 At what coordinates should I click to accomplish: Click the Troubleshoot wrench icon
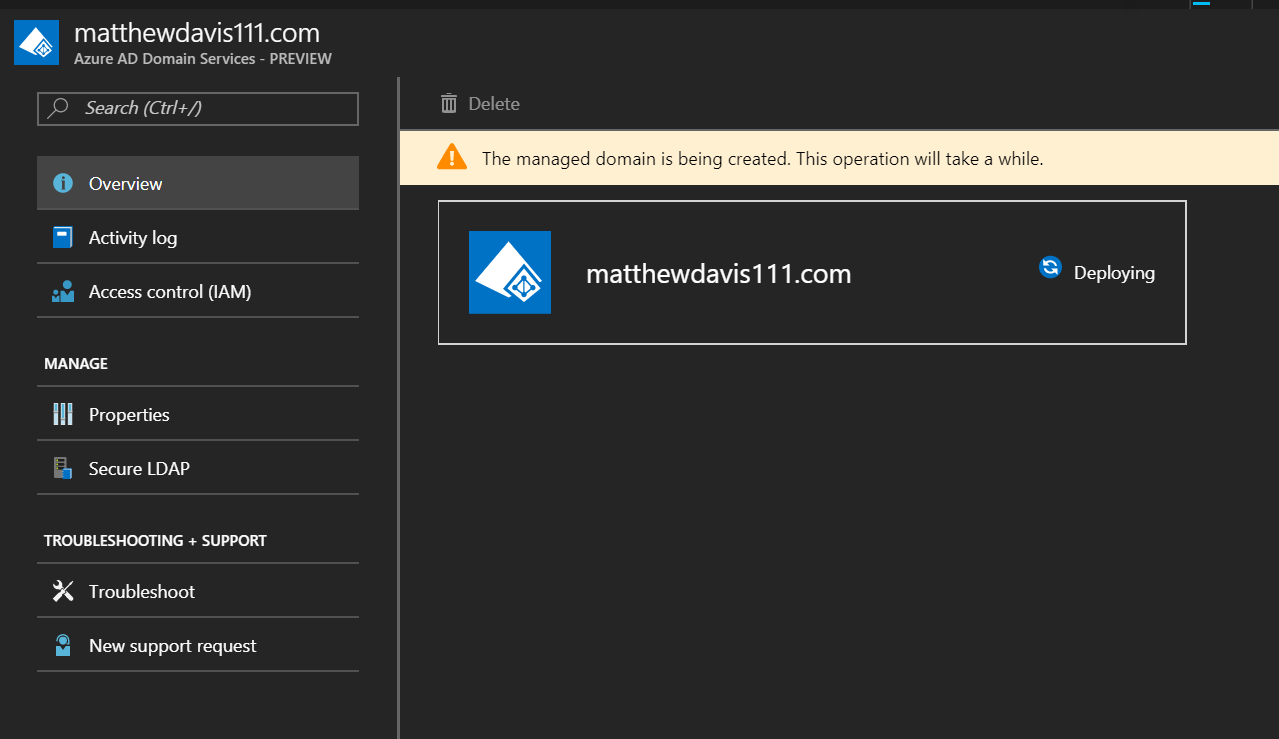pos(63,591)
